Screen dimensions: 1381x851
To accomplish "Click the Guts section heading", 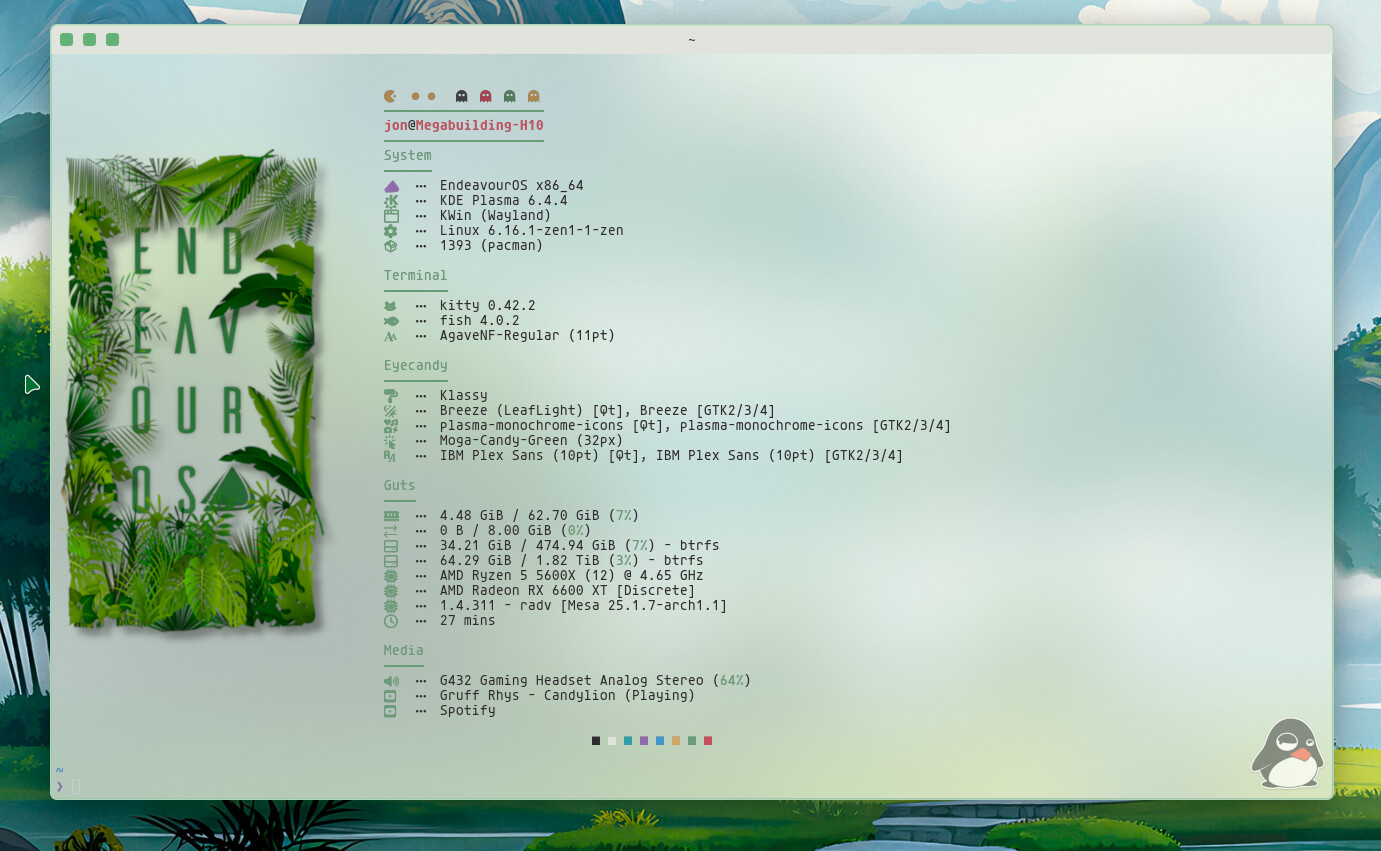I will [400, 485].
